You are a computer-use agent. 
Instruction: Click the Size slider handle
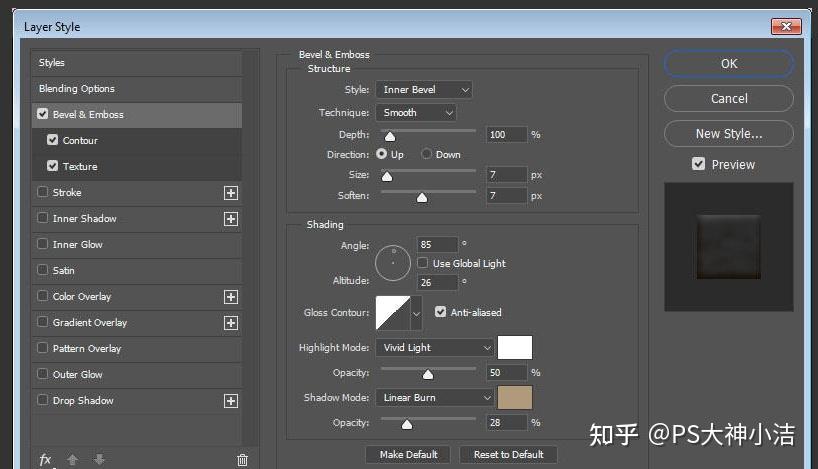387,177
